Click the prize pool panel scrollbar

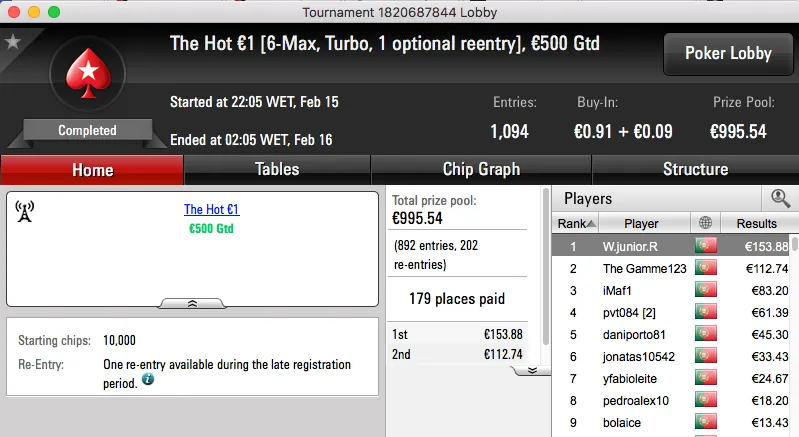click(x=545, y=270)
